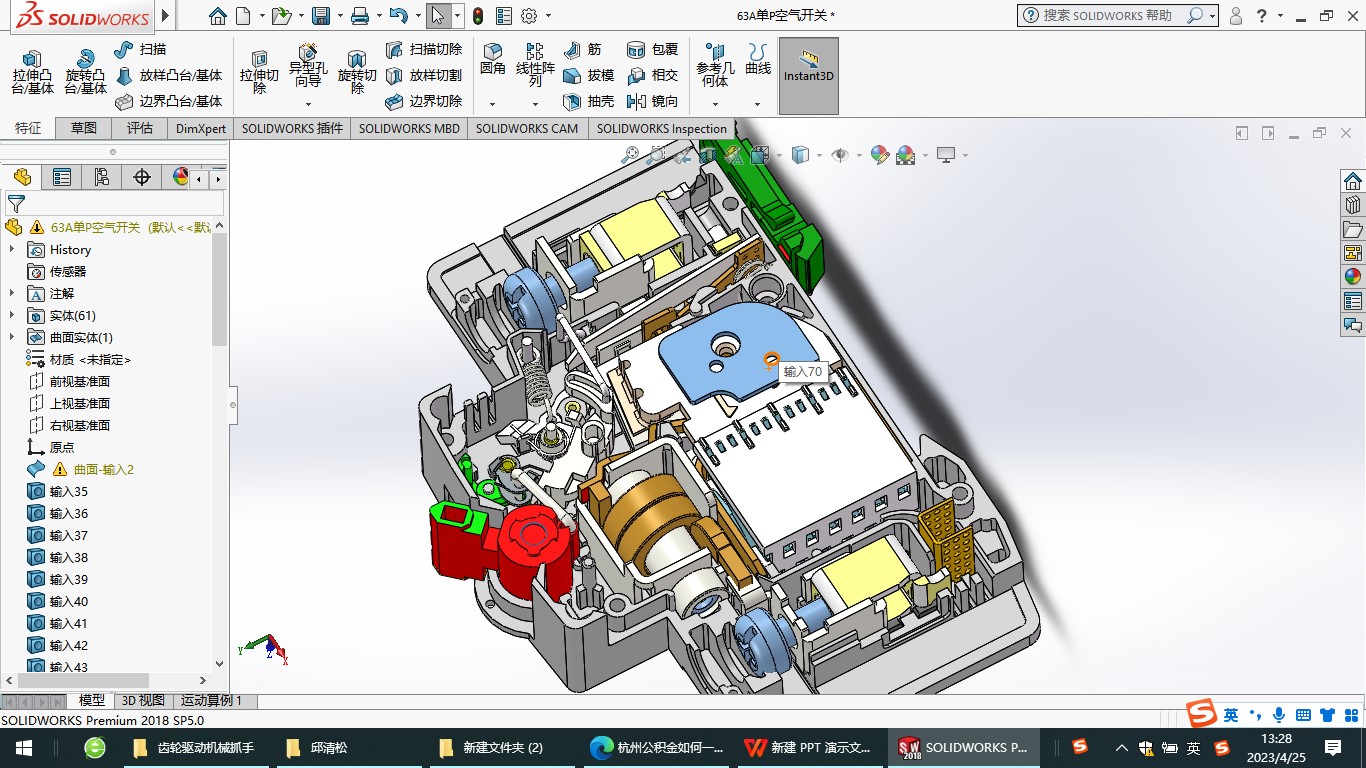The width and height of the screenshot is (1366, 768).
Task: Expand the 线性阵列 linear pattern dropdown arrow
Action: [x=535, y=104]
